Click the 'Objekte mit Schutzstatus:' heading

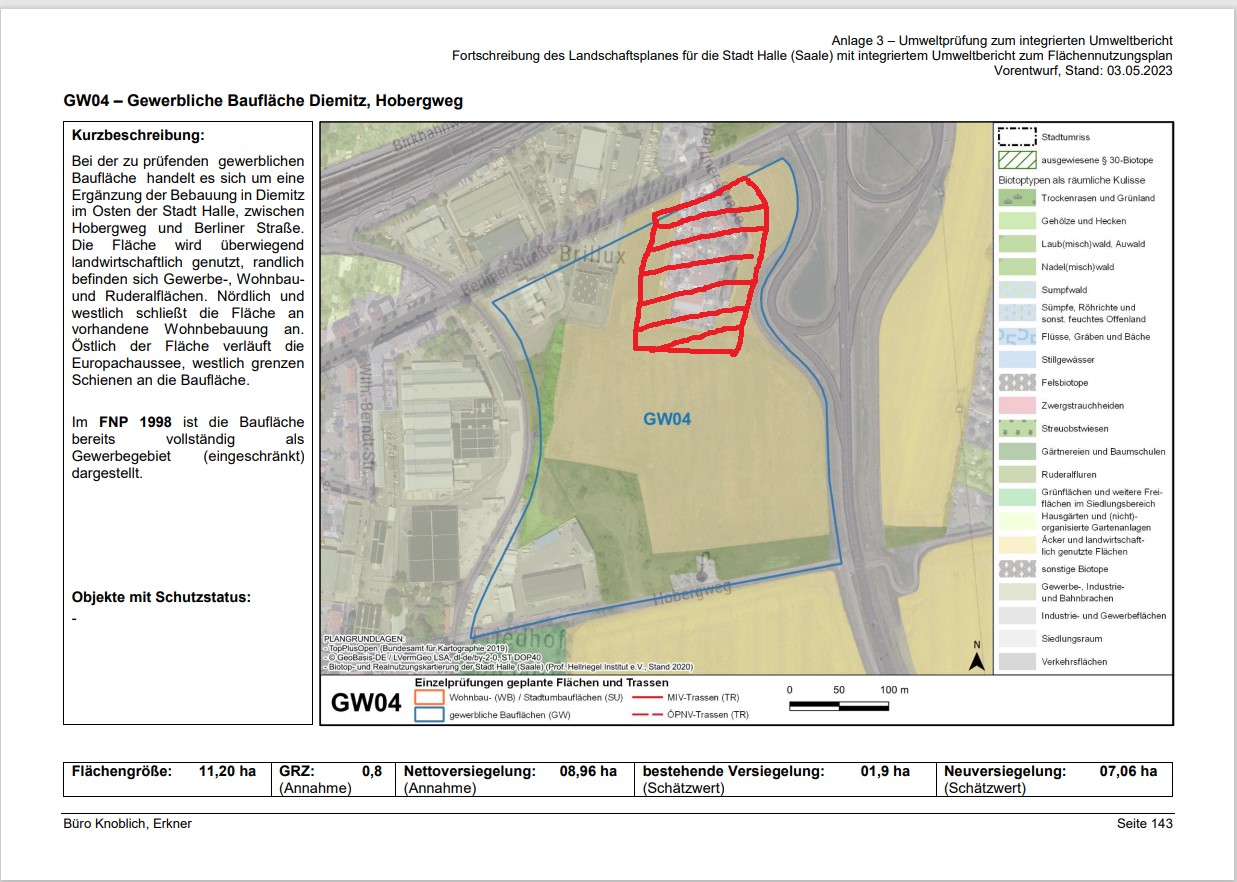(161, 597)
